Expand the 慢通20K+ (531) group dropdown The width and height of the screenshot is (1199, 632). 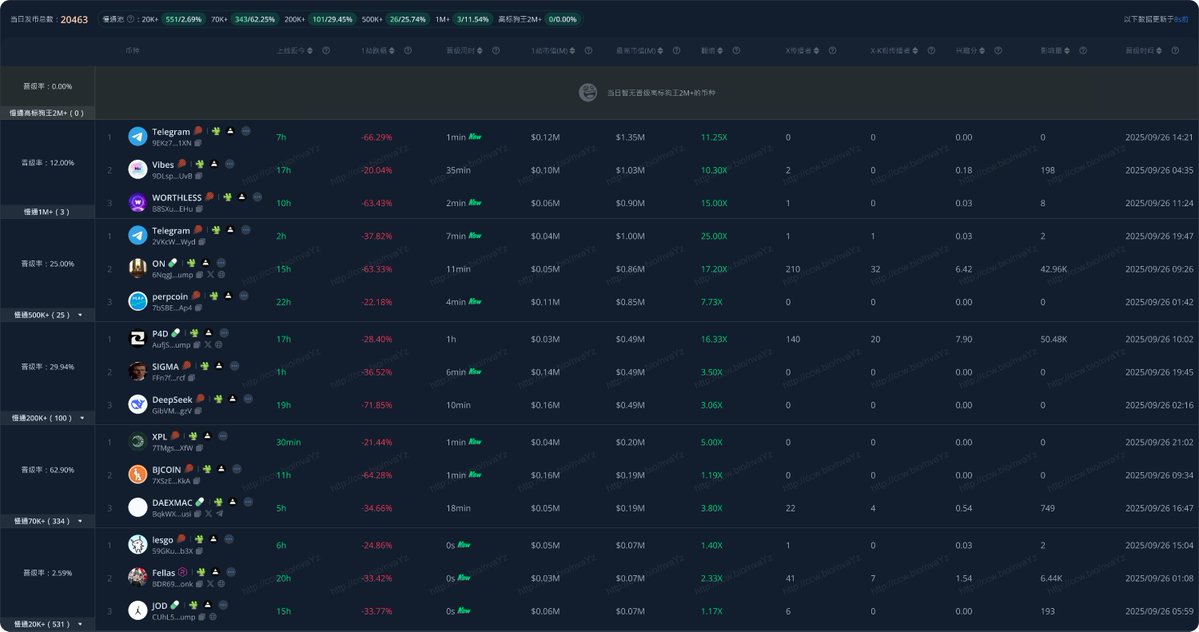[x=80, y=624]
